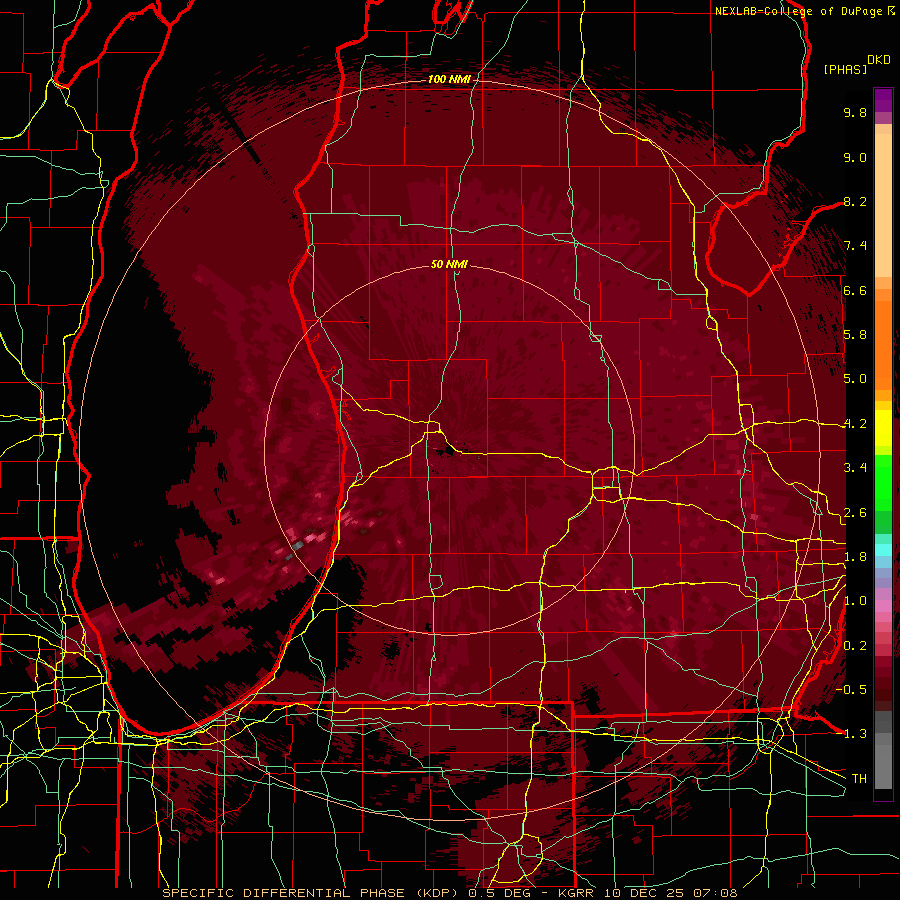Image resolution: width=900 pixels, height=900 pixels.
Task: Click the DKD product code label
Action: (879, 60)
